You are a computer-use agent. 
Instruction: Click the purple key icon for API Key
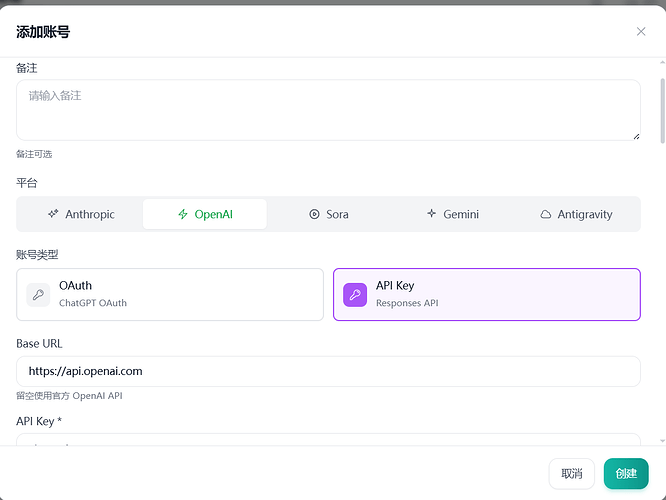click(355, 295)
